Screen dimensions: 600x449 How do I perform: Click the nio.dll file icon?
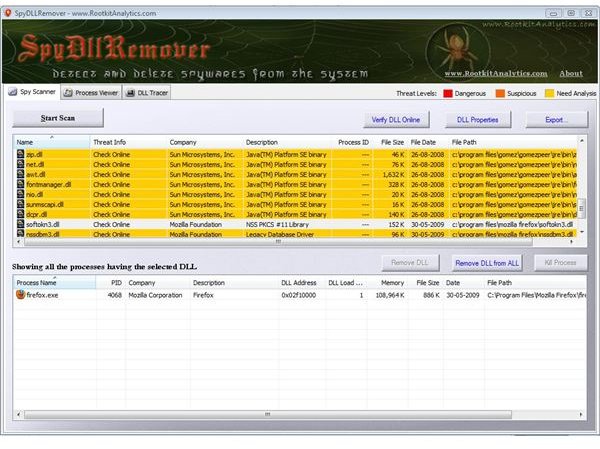pyautogui.click(x=20, y=194)
